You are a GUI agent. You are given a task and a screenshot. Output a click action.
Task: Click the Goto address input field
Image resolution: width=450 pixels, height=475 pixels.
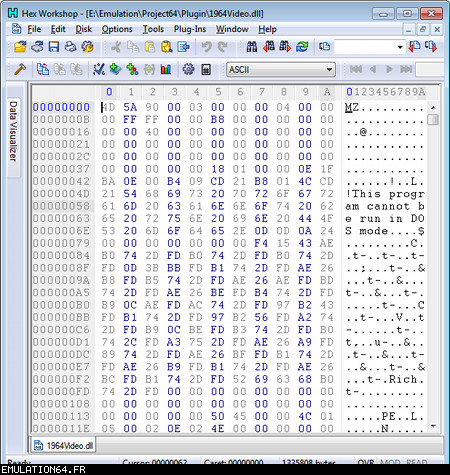[x=365, y=47]
